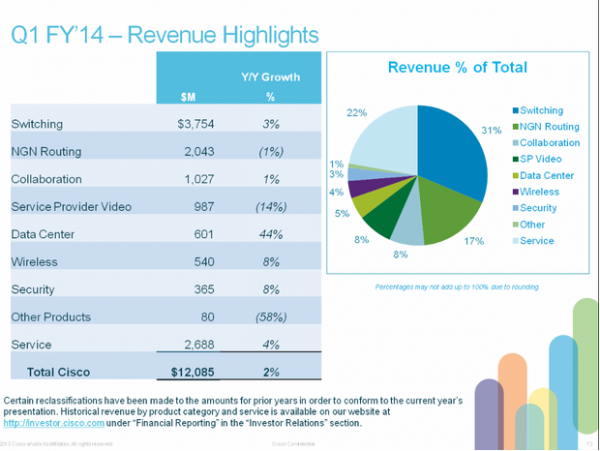Click the NGN Routing row label in table
The height and width of the screenshot is (451, 600).
pos(46,151)
